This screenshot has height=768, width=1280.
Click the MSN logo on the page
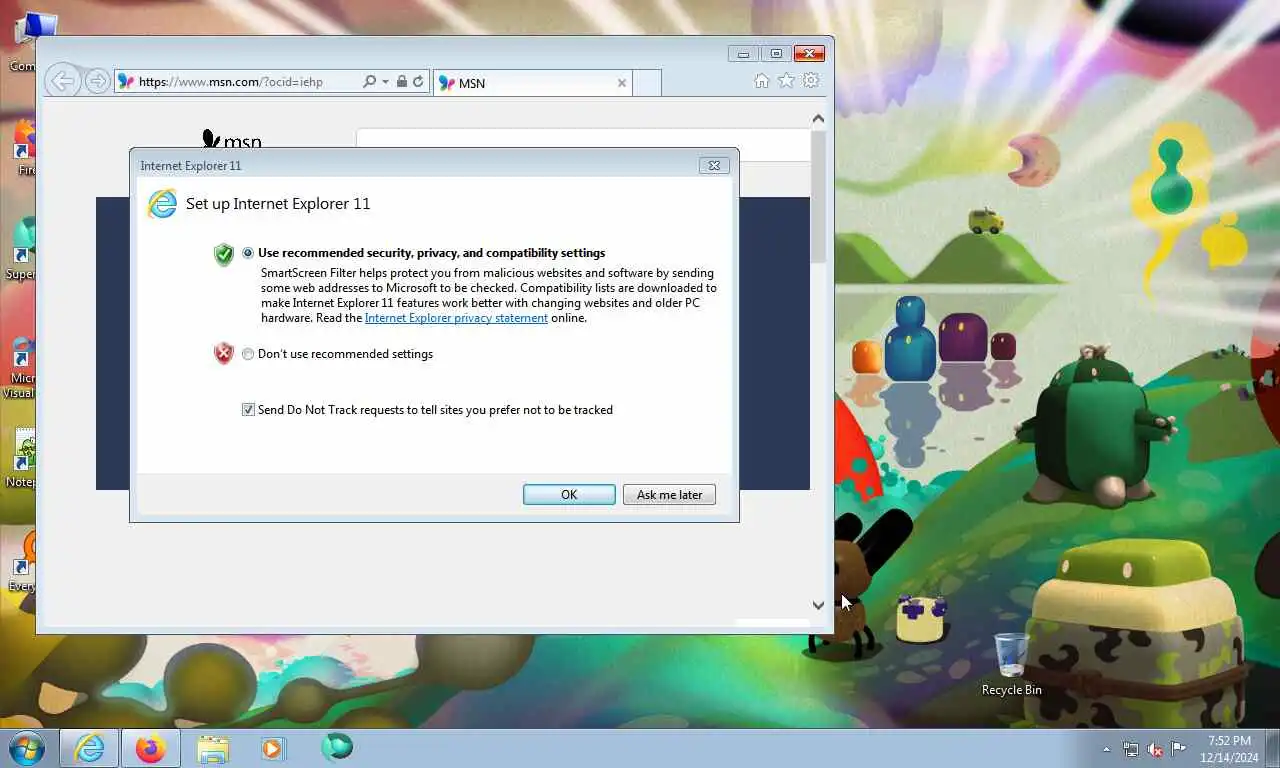coord(231,140)
